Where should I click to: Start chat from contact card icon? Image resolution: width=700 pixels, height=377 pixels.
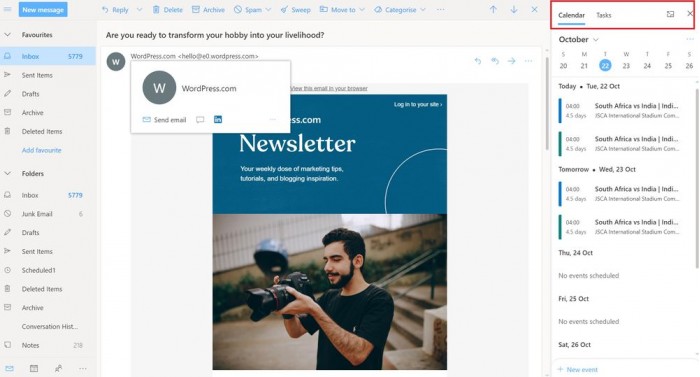(x=200, y=120)
